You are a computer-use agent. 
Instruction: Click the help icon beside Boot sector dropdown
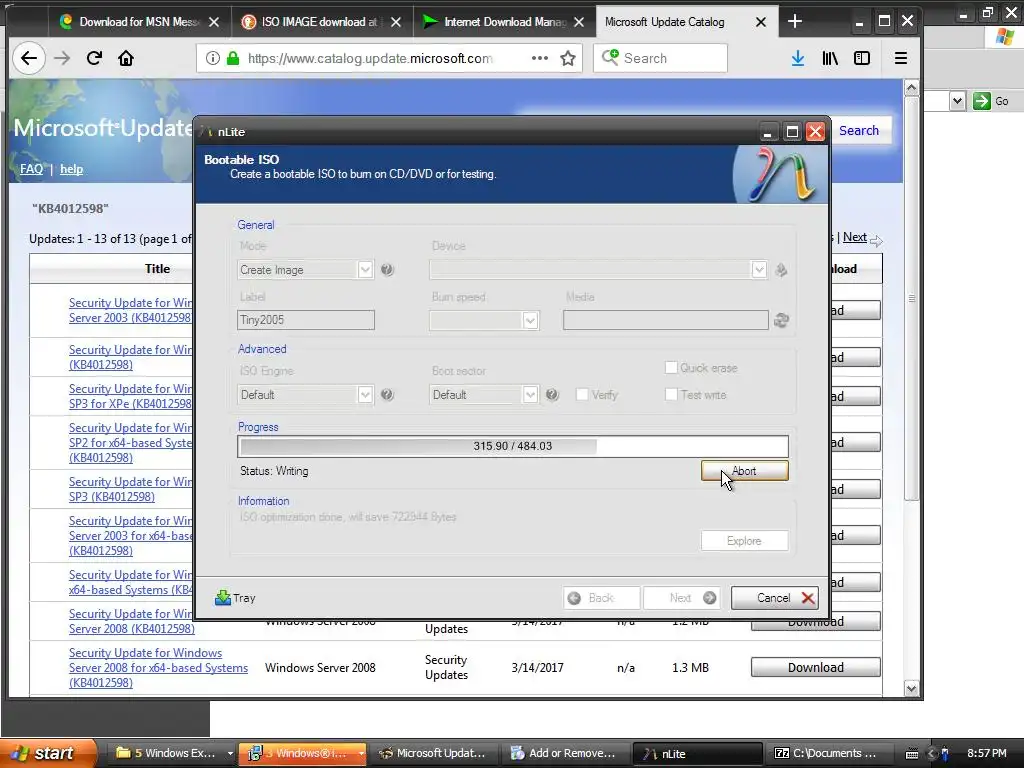552,394
